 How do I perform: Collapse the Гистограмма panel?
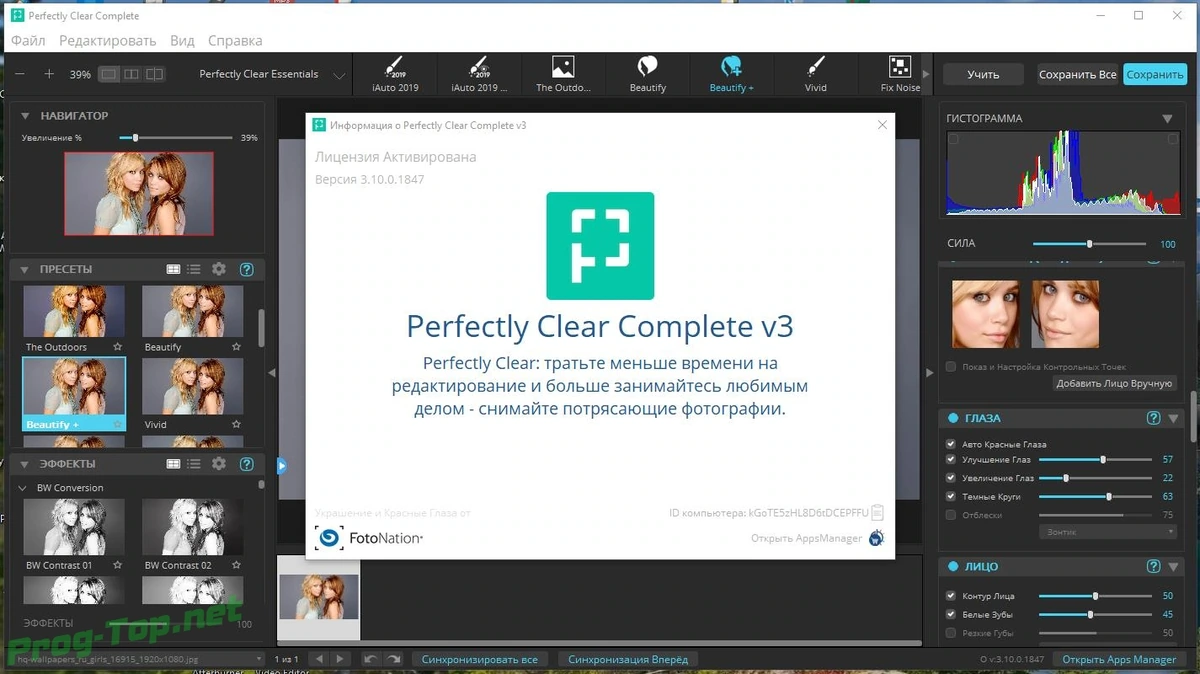coord(1167,118)
